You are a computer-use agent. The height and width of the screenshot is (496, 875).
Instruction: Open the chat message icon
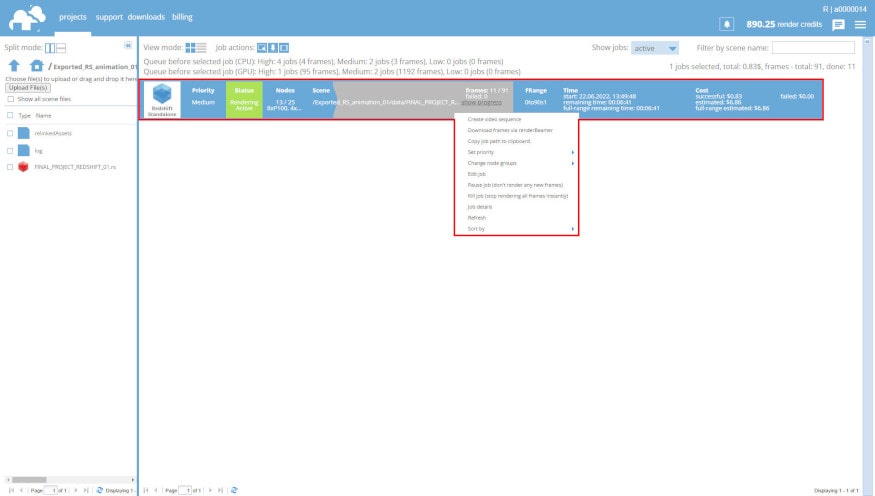coord(838,25)
